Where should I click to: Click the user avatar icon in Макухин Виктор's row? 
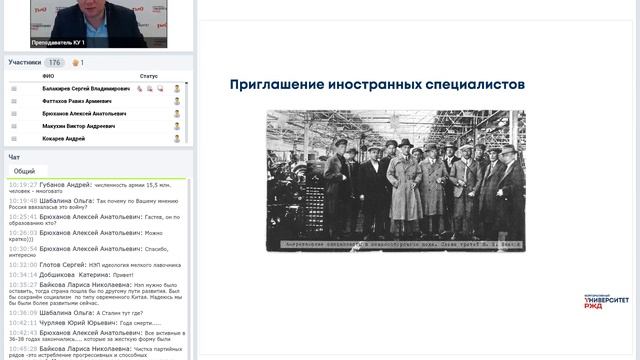(177, 126)
